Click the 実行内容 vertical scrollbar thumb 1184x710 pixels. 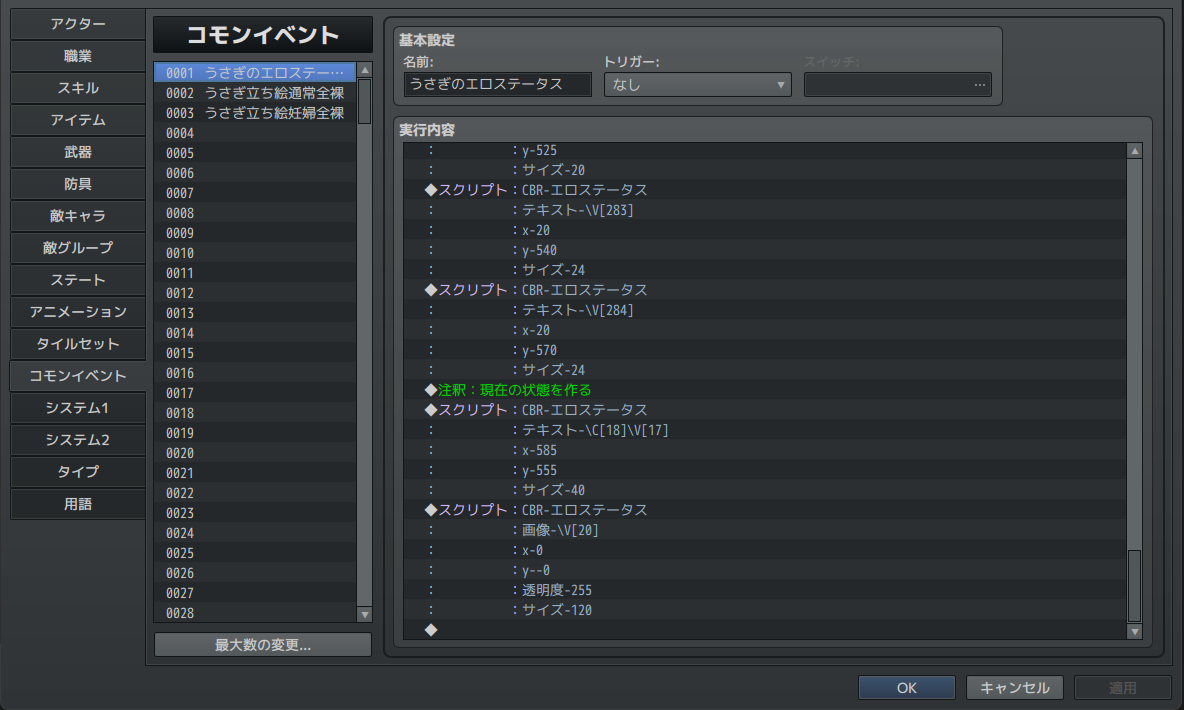tap(1134, 585)
